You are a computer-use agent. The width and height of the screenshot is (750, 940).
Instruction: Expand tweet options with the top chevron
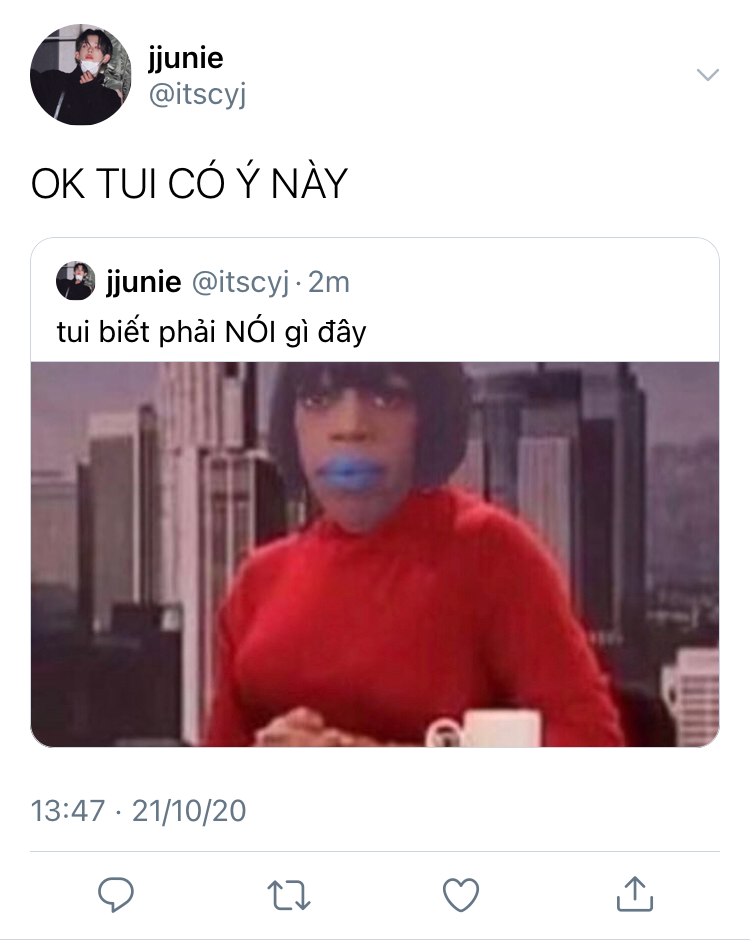tap(708, 74)
